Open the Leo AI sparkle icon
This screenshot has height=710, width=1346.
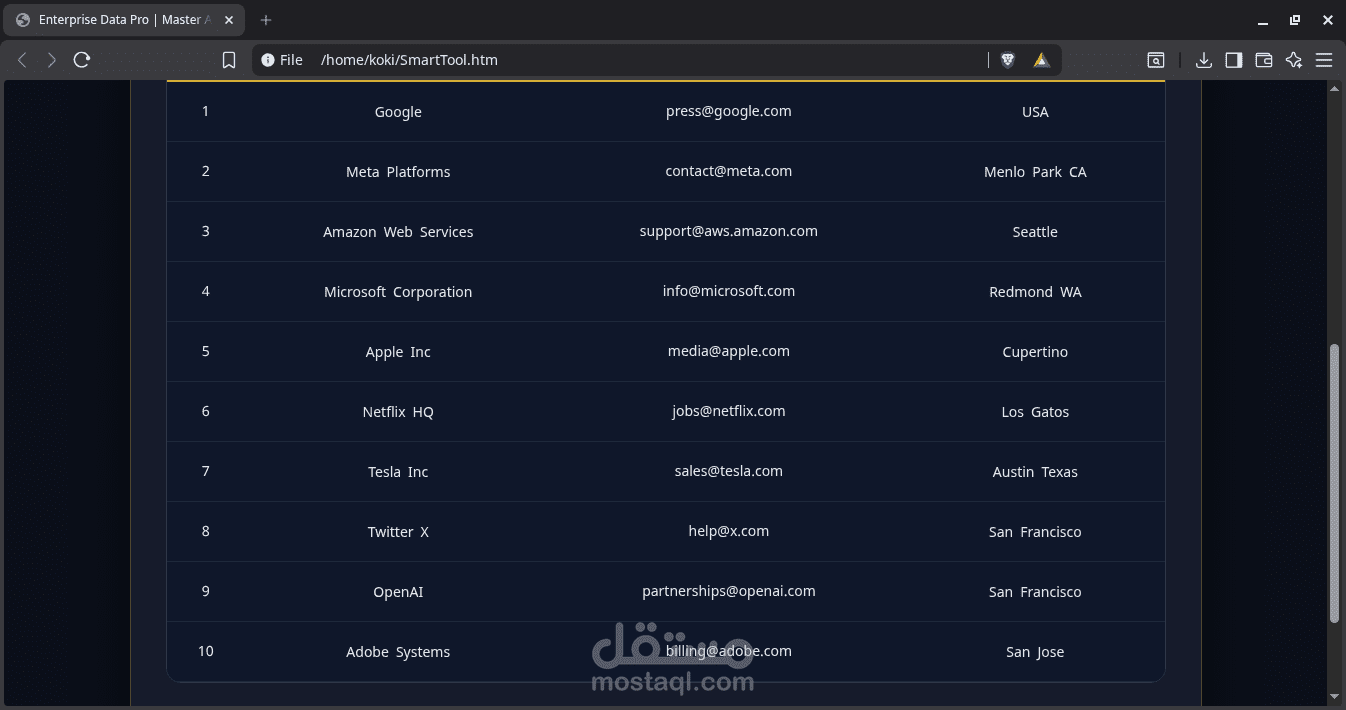click(x=1294, y=60)
